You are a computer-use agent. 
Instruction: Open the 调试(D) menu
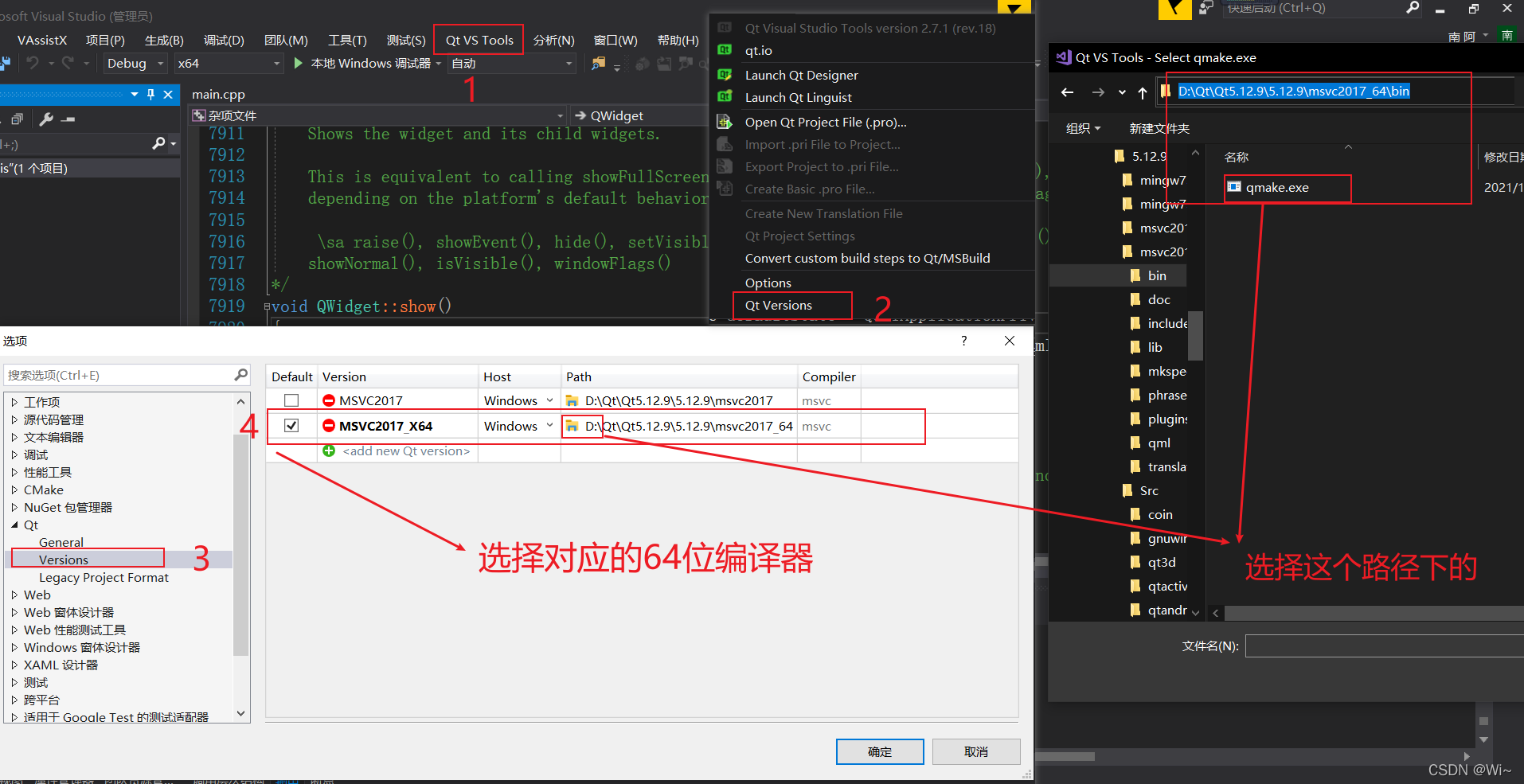point(224,40)
